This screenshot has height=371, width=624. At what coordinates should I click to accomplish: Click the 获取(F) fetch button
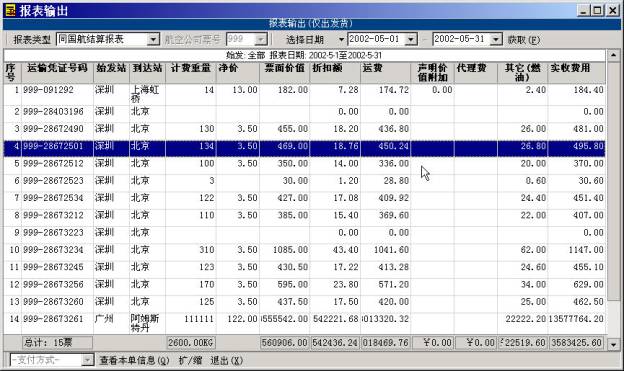point(524,40)
